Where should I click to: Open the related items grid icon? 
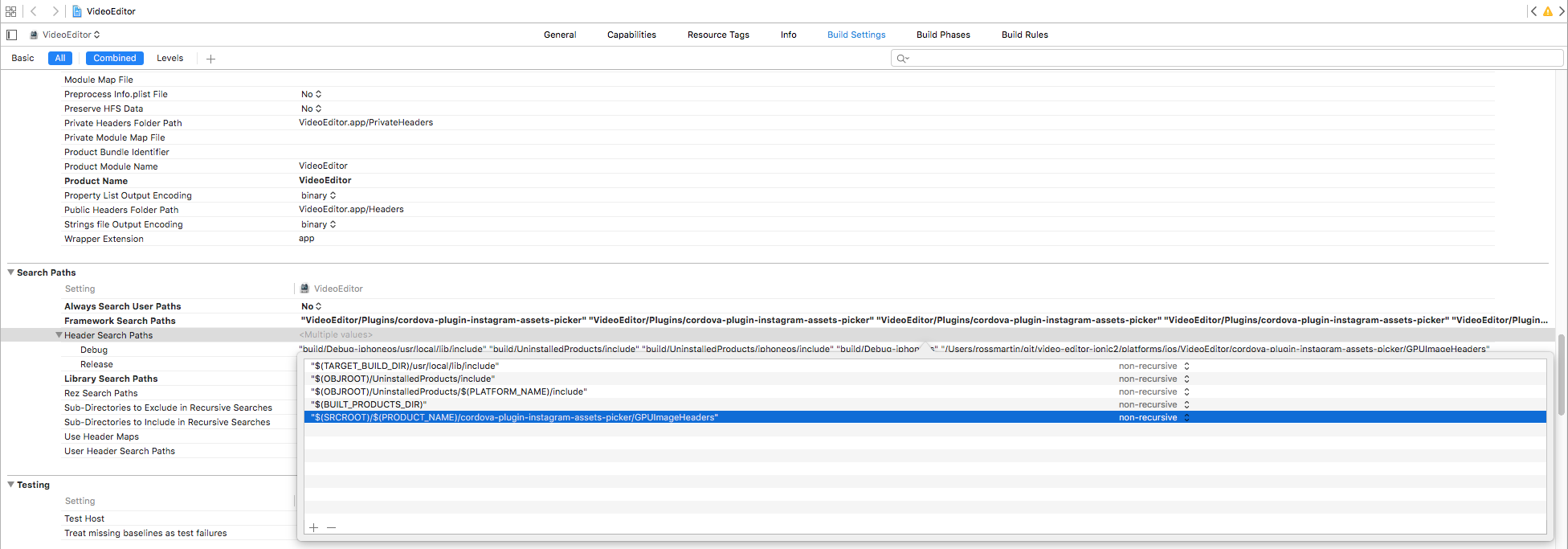tap(10, 11)
